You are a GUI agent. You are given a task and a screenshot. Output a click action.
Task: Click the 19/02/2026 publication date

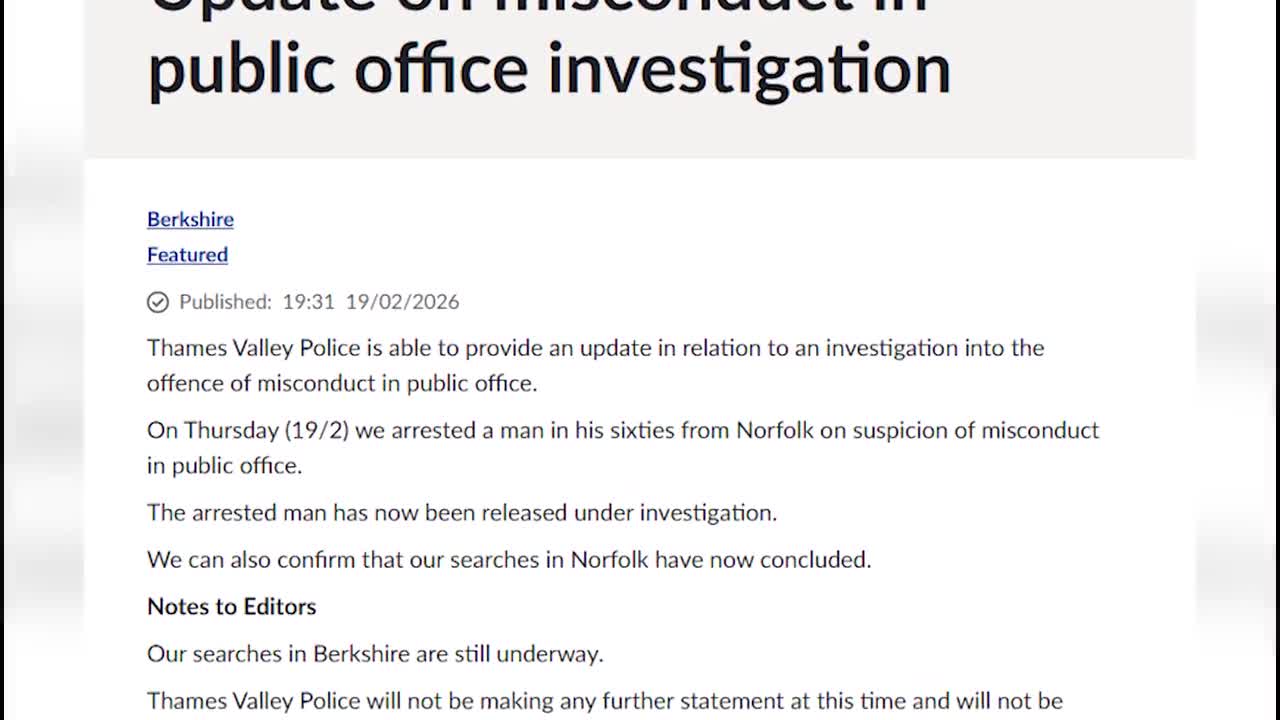click(402, 302)
